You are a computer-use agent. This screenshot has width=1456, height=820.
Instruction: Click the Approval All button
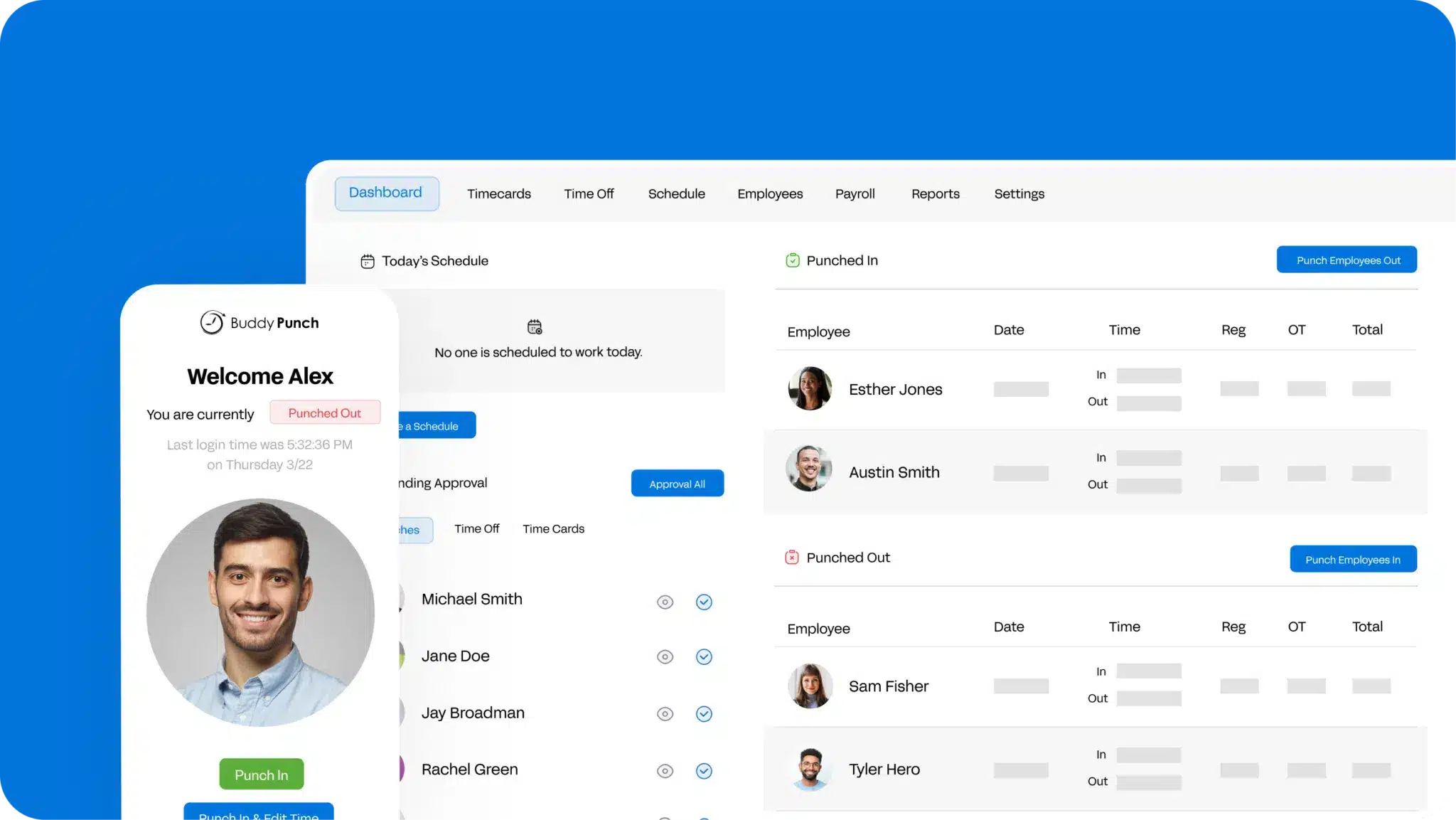coord(677,484)
